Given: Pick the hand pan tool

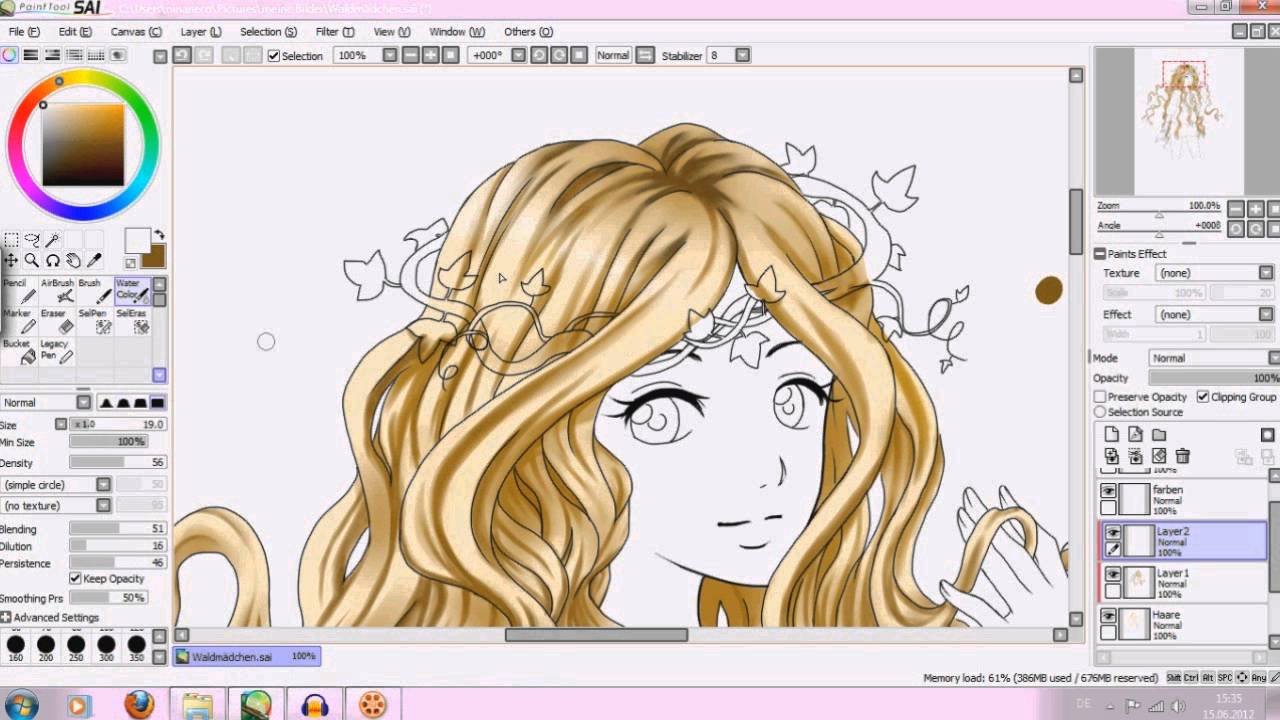Looking at the screenshot, I should [x=74, y=260].
